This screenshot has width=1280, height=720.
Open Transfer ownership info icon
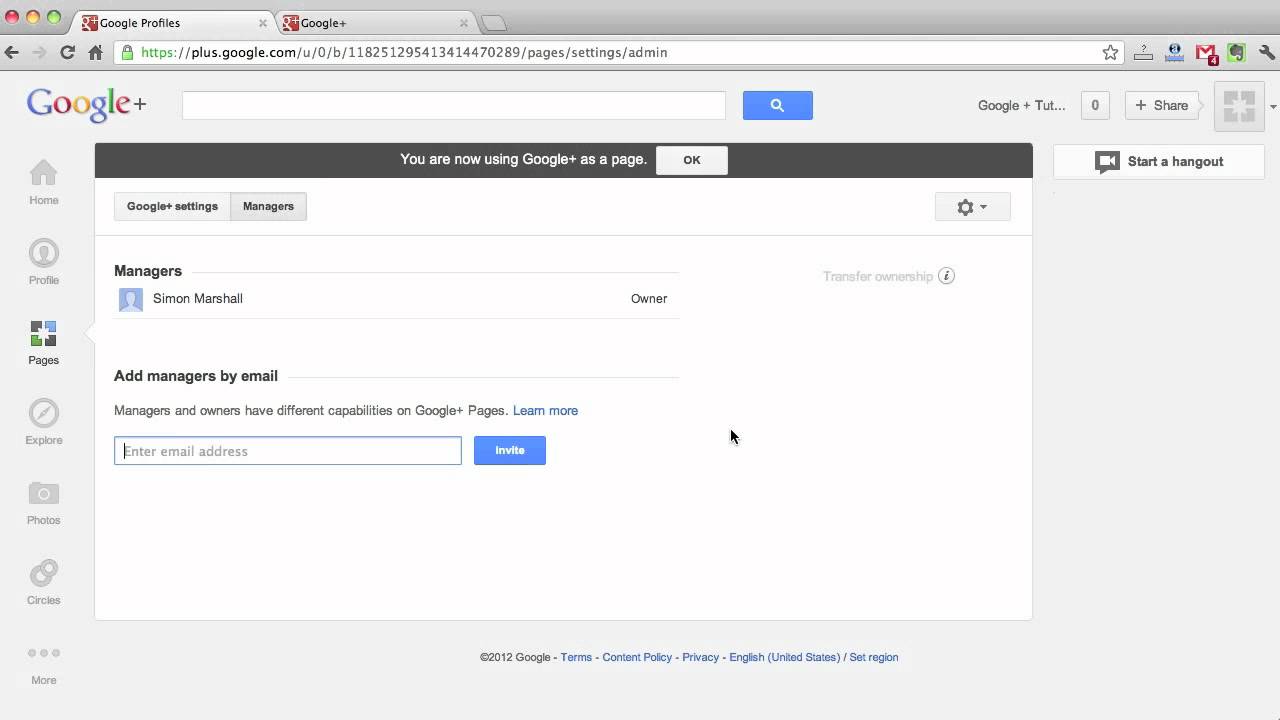pyautogui.click(x=946, y=276)
